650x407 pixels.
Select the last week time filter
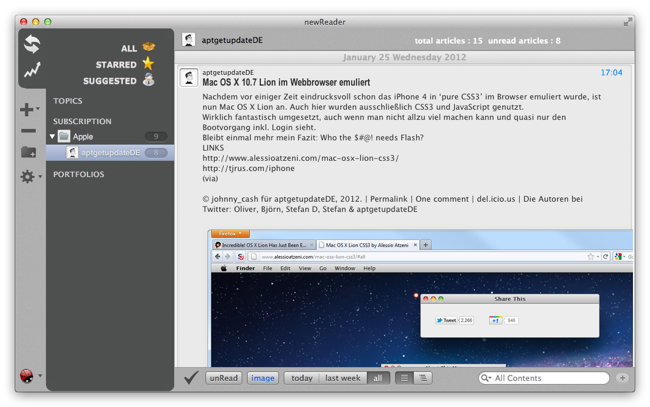pyautogui.click(x=343, y=378)
